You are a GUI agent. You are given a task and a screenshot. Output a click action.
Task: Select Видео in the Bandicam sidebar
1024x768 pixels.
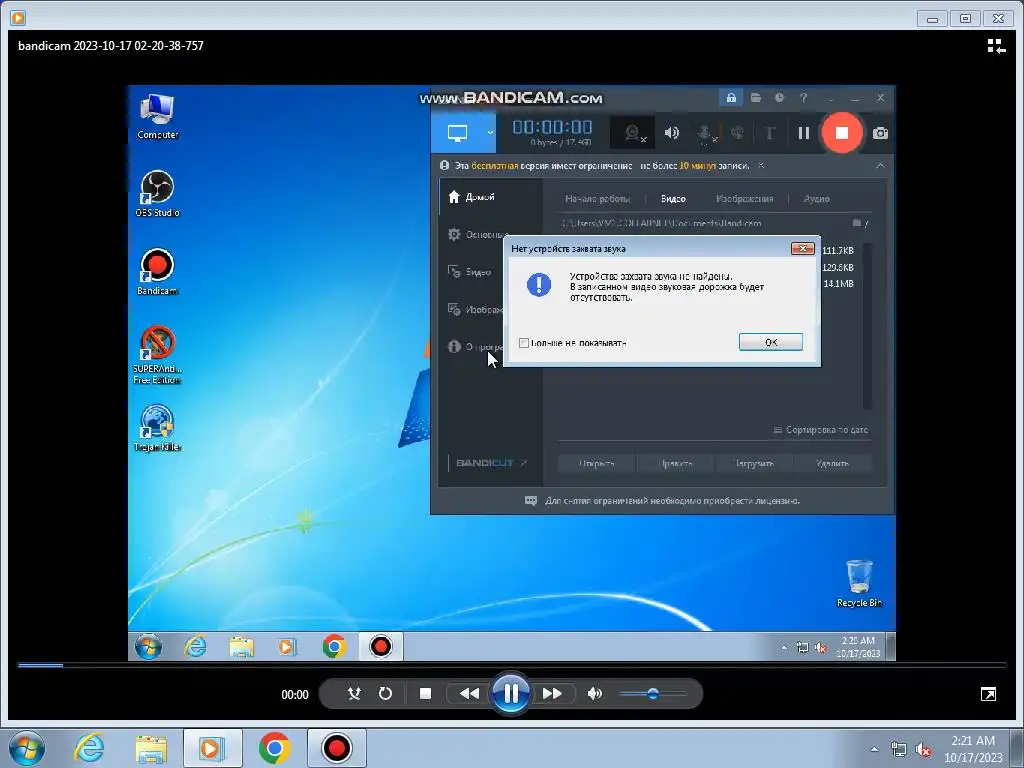470,272
